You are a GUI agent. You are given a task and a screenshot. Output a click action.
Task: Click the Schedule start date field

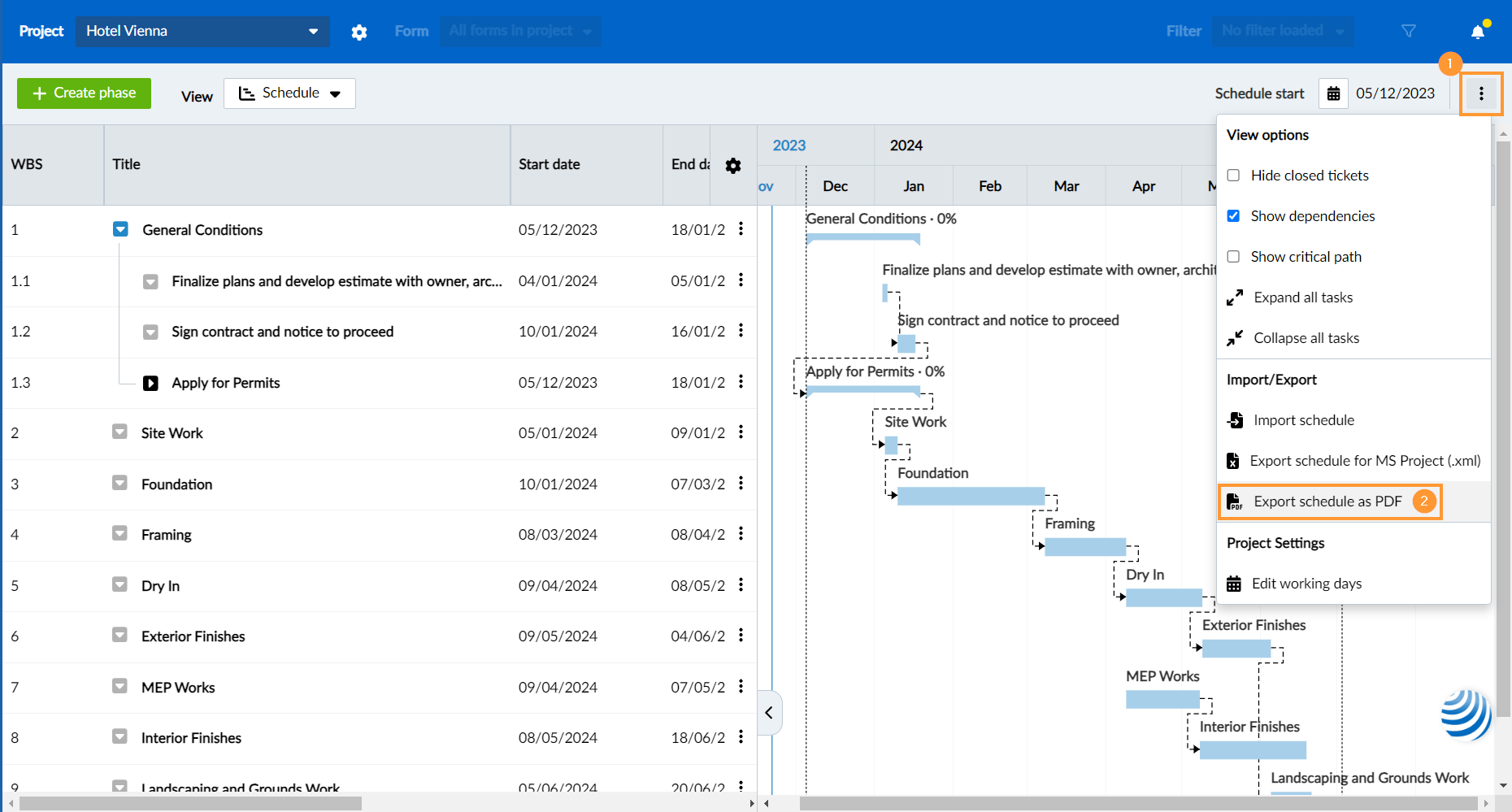pyautogui.click(x=1395, y=93)
